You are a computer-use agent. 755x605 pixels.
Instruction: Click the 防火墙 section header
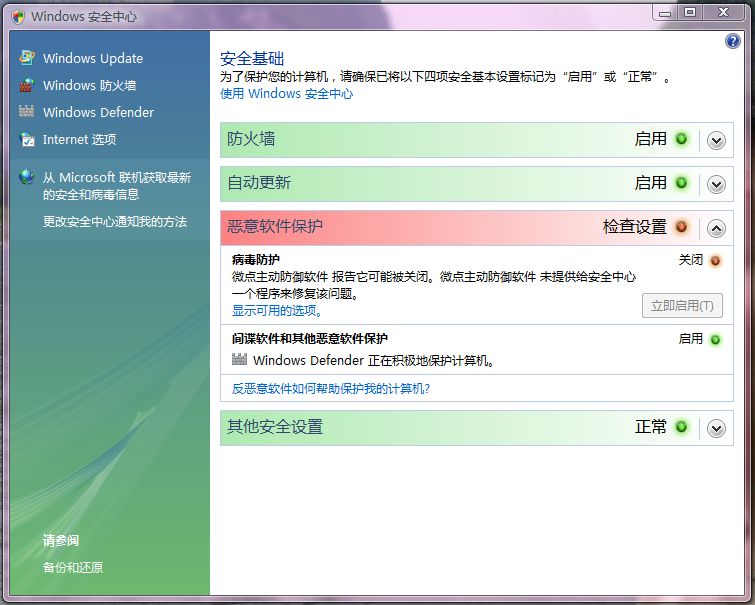[x=477, y=140]
